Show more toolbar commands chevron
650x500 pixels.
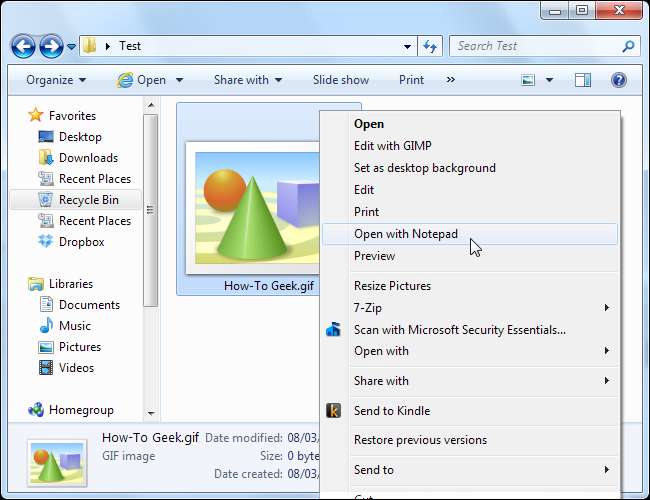[451, 80]
